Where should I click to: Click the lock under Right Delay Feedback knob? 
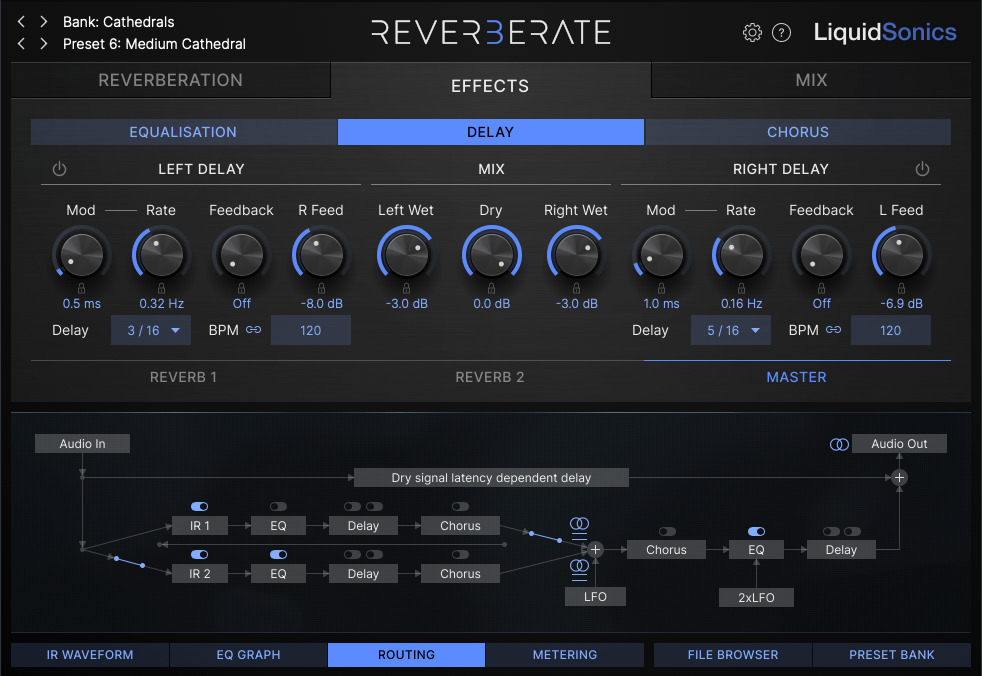pyautogui.click(x=821, y=288)
